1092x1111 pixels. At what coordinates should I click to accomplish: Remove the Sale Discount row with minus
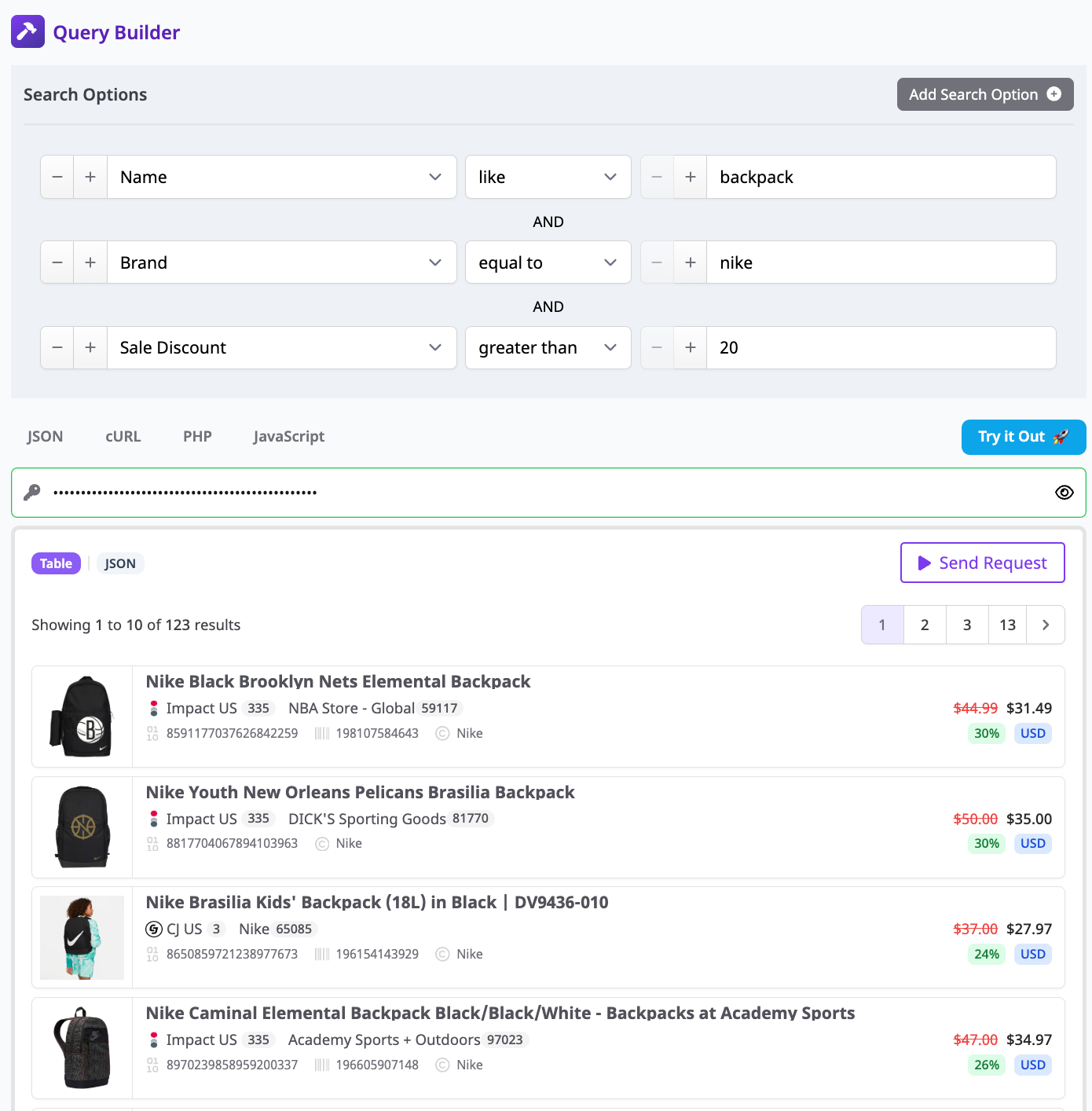tap(57, 347)
